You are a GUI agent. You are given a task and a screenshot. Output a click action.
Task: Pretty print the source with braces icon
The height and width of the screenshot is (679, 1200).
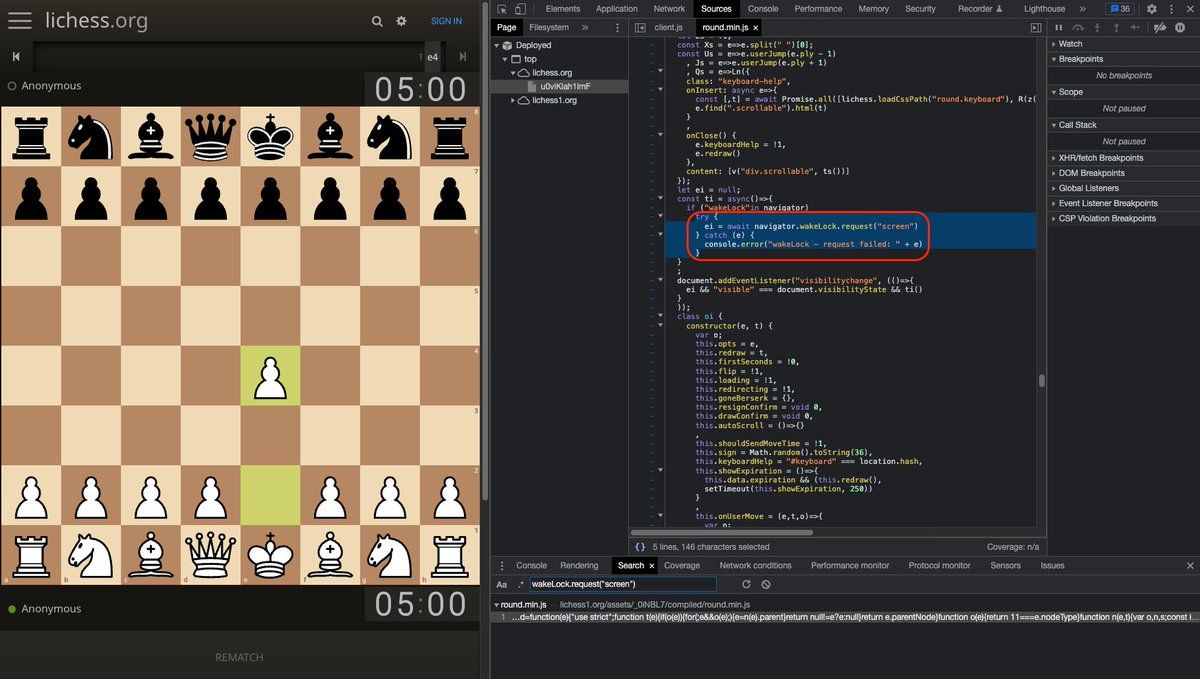coord(640,547)
